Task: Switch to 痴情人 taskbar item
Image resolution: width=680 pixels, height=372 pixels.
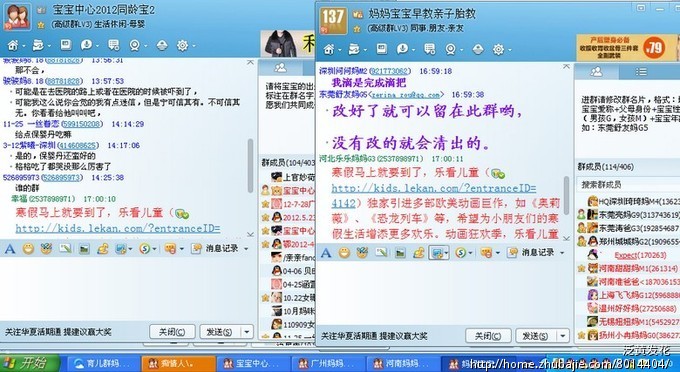Action: pyautogui.click(x=179, y=363)
